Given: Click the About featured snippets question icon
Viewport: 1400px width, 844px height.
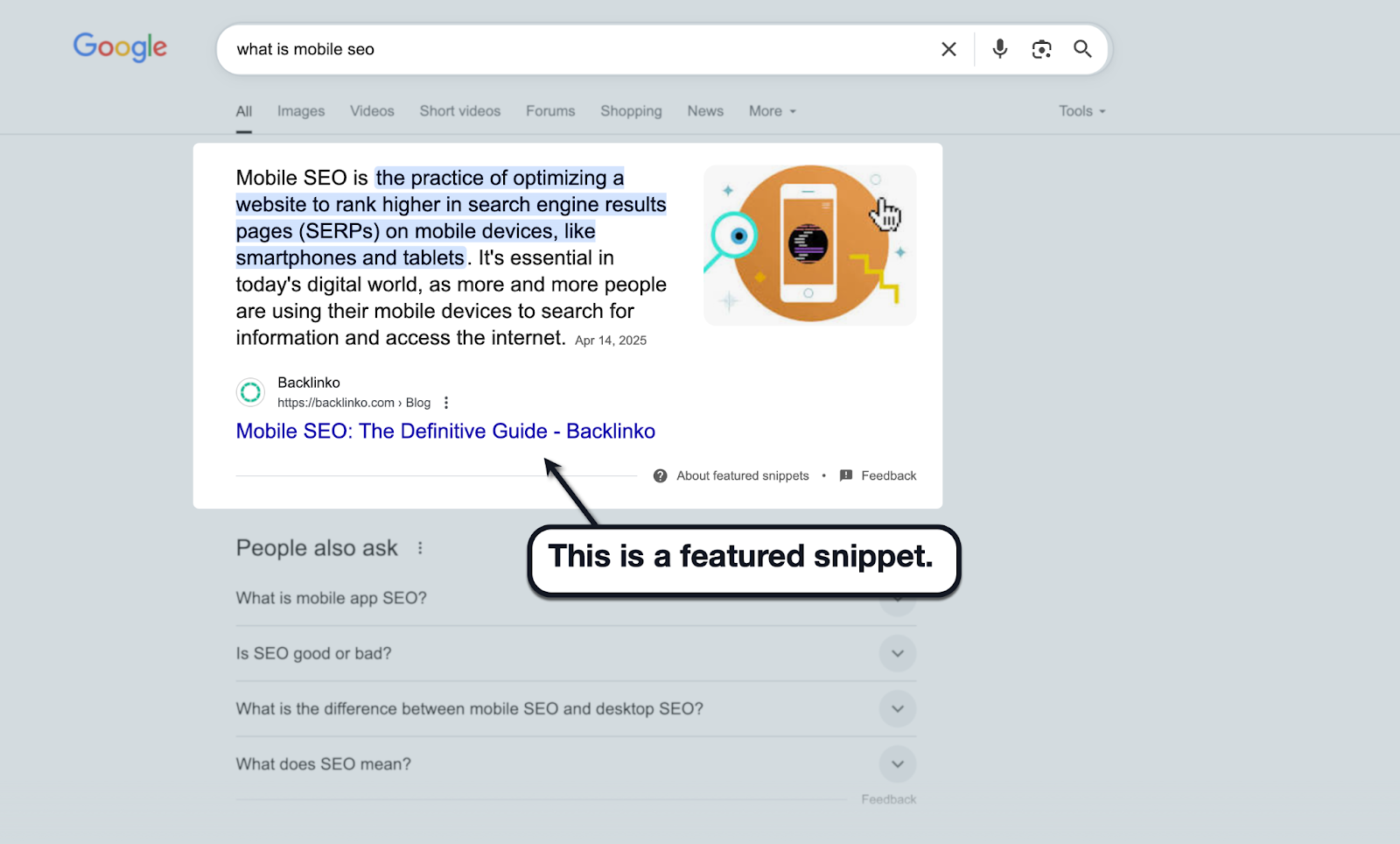Looking at the screenshot, I should (661, 475).
